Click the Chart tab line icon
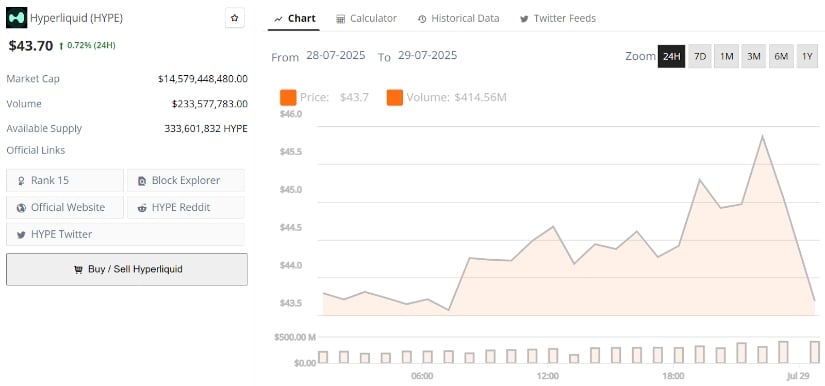The image size is (825, 386). pyautogui.click(x=278, y=19)
